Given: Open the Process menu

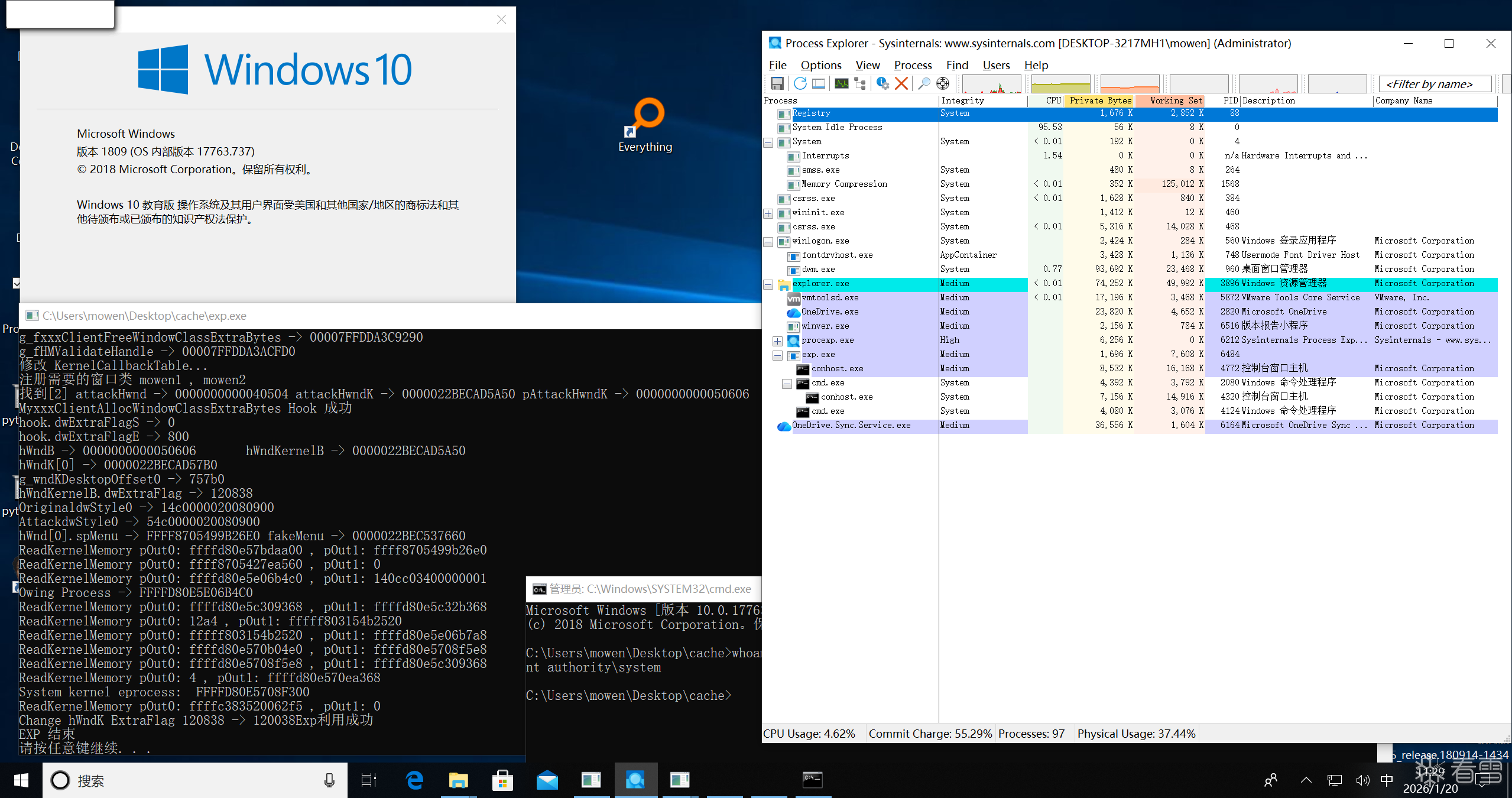Looking at the screenshot, I should pyautogui.click(x=912, y=65).
